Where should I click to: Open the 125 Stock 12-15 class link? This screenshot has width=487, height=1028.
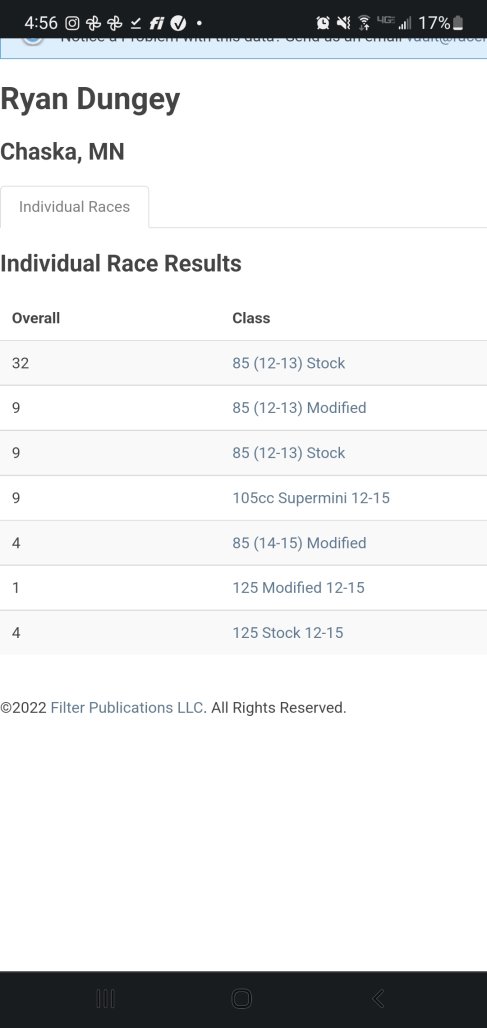(x=288, y=633)
